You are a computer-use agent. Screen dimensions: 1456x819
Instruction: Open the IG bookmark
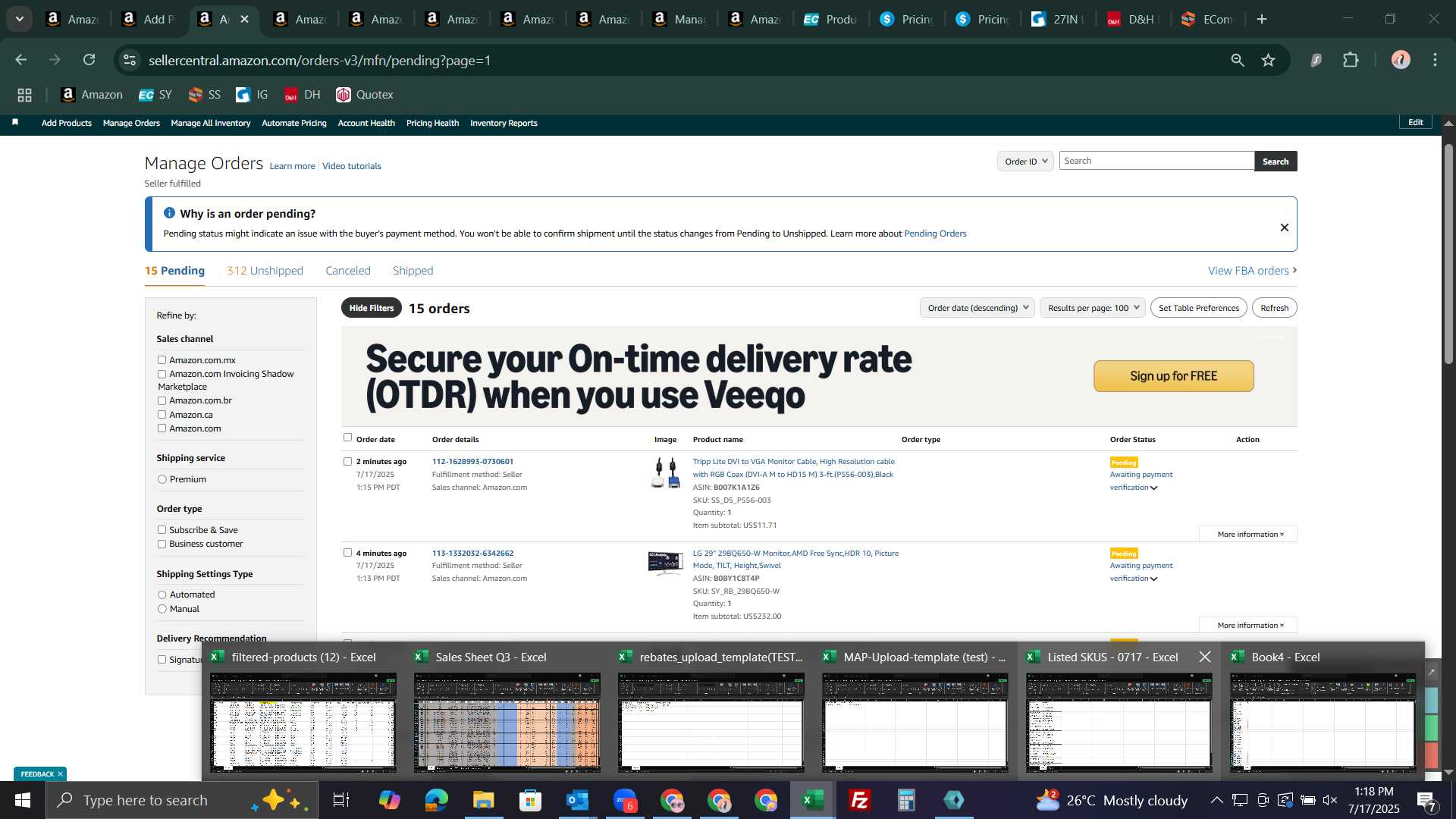pos(253,95)
